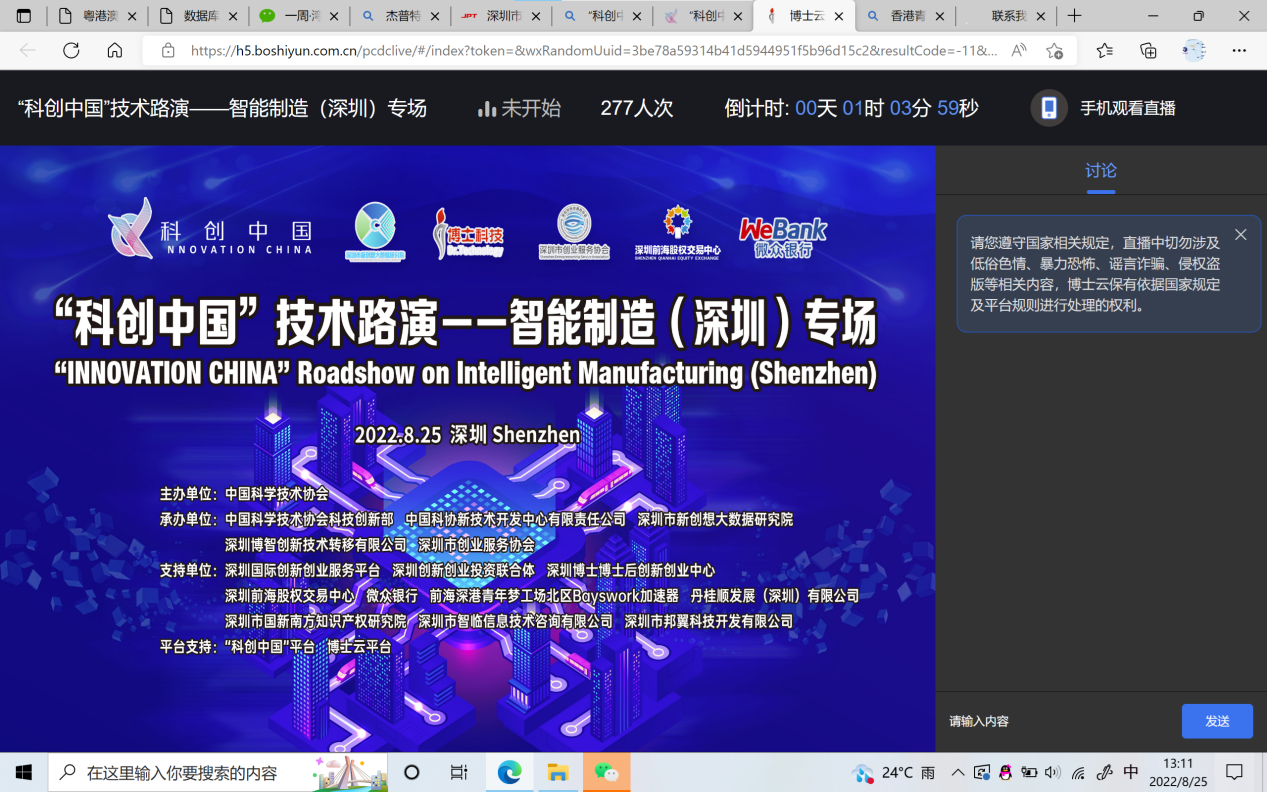Open the WeChat icon on the taskbar
Screen dimensions: 1267x792
606,771
